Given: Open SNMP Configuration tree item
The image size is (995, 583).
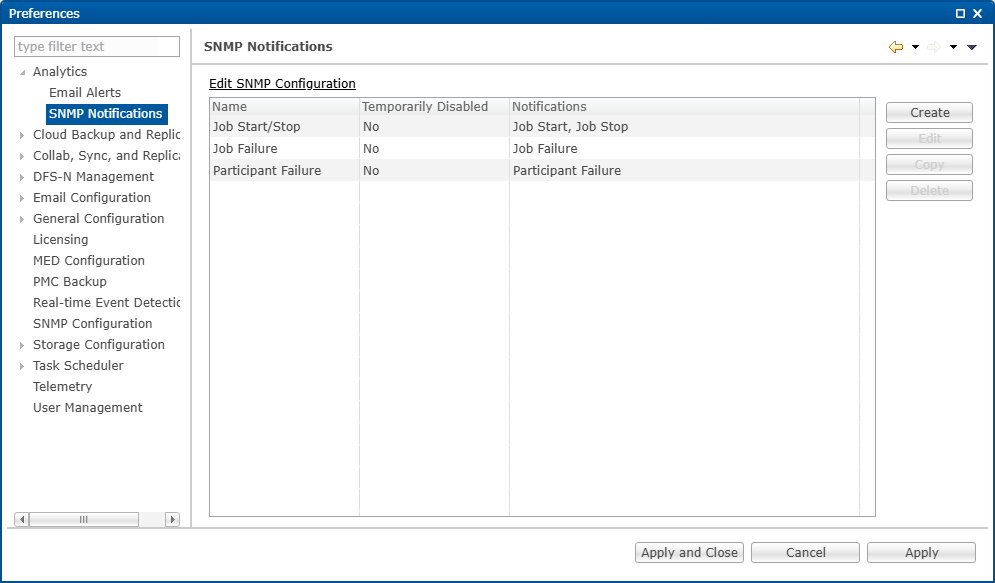Looking at the screenshot, I should (x=93, y=324).
